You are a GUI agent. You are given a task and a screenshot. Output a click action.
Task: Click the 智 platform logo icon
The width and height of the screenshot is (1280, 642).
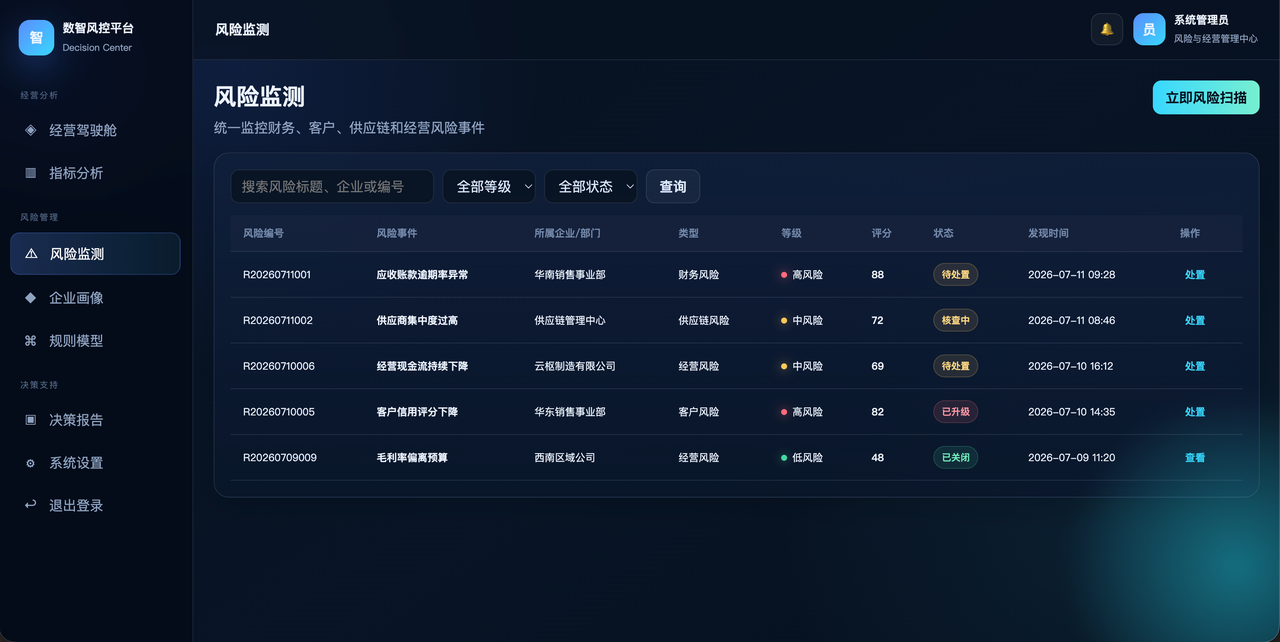[36, 38]
